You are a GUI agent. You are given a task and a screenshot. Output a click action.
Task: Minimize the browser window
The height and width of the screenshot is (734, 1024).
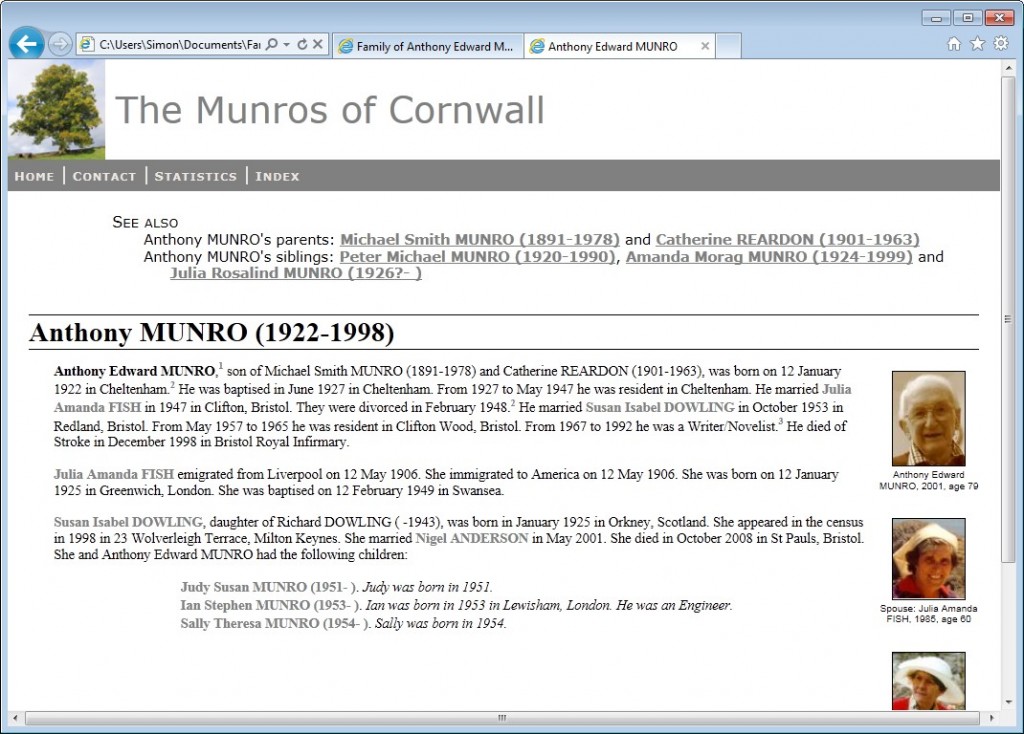click(936, 18)
